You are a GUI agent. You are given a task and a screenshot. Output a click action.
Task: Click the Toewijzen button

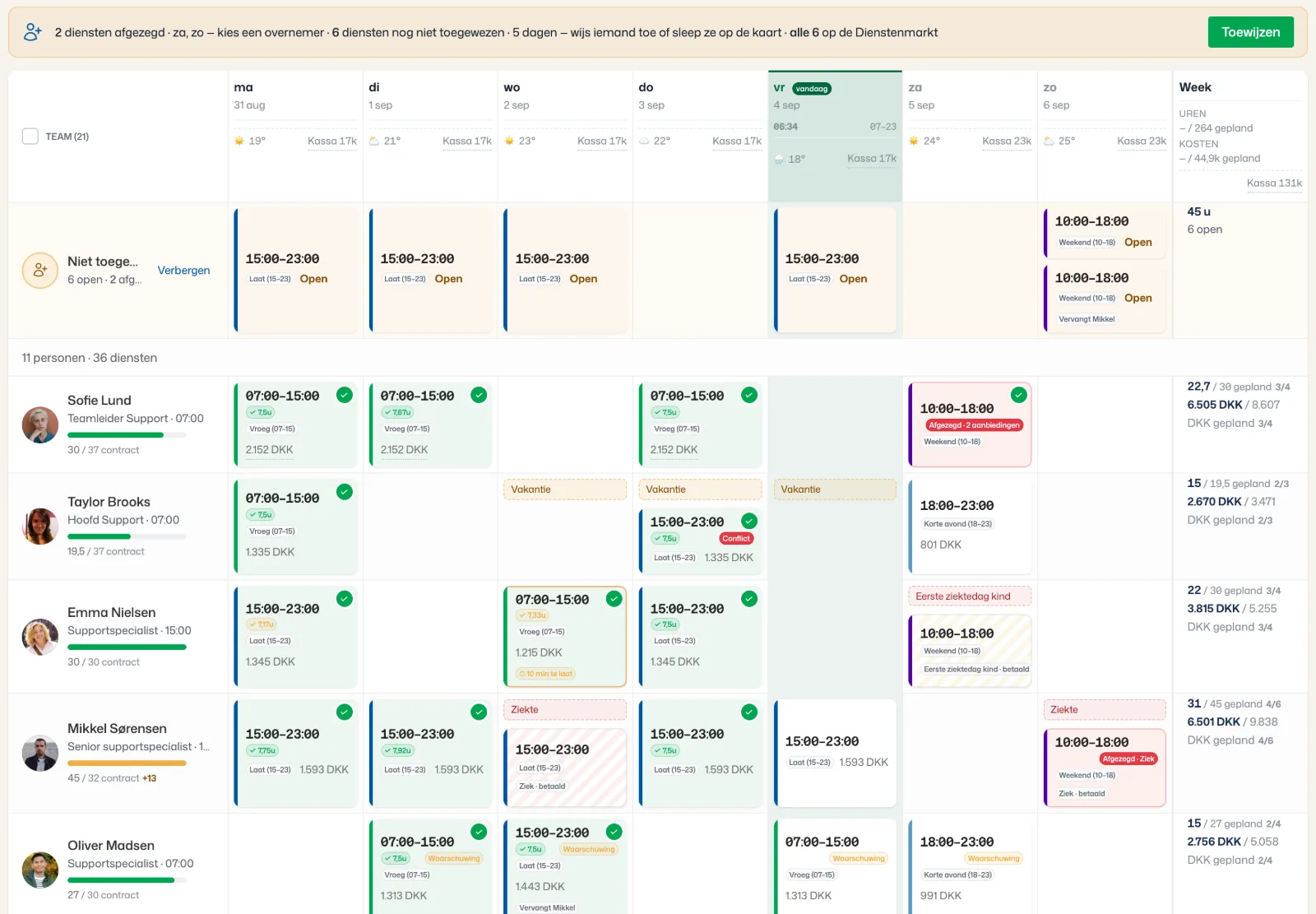coord(1250,32)
